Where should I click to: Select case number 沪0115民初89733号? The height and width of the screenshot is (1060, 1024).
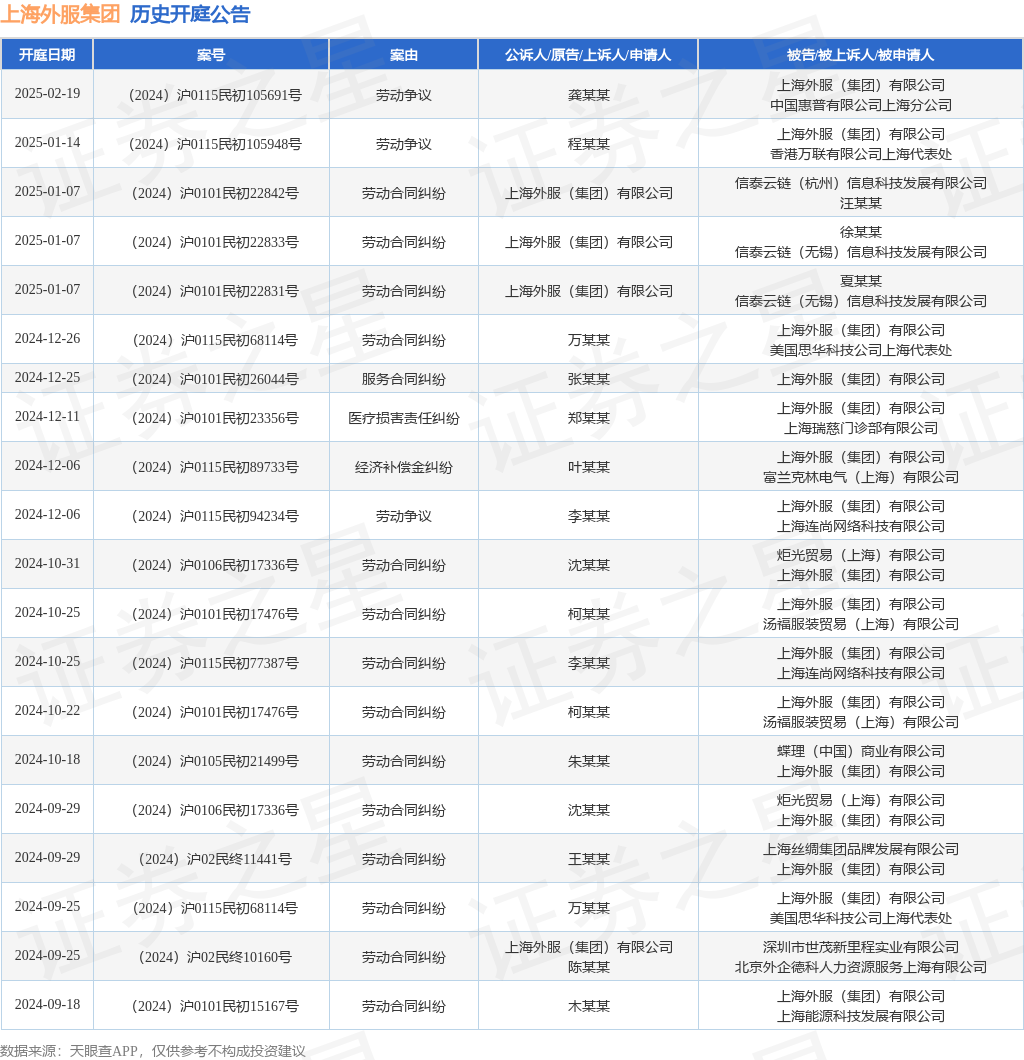point(239,467)
